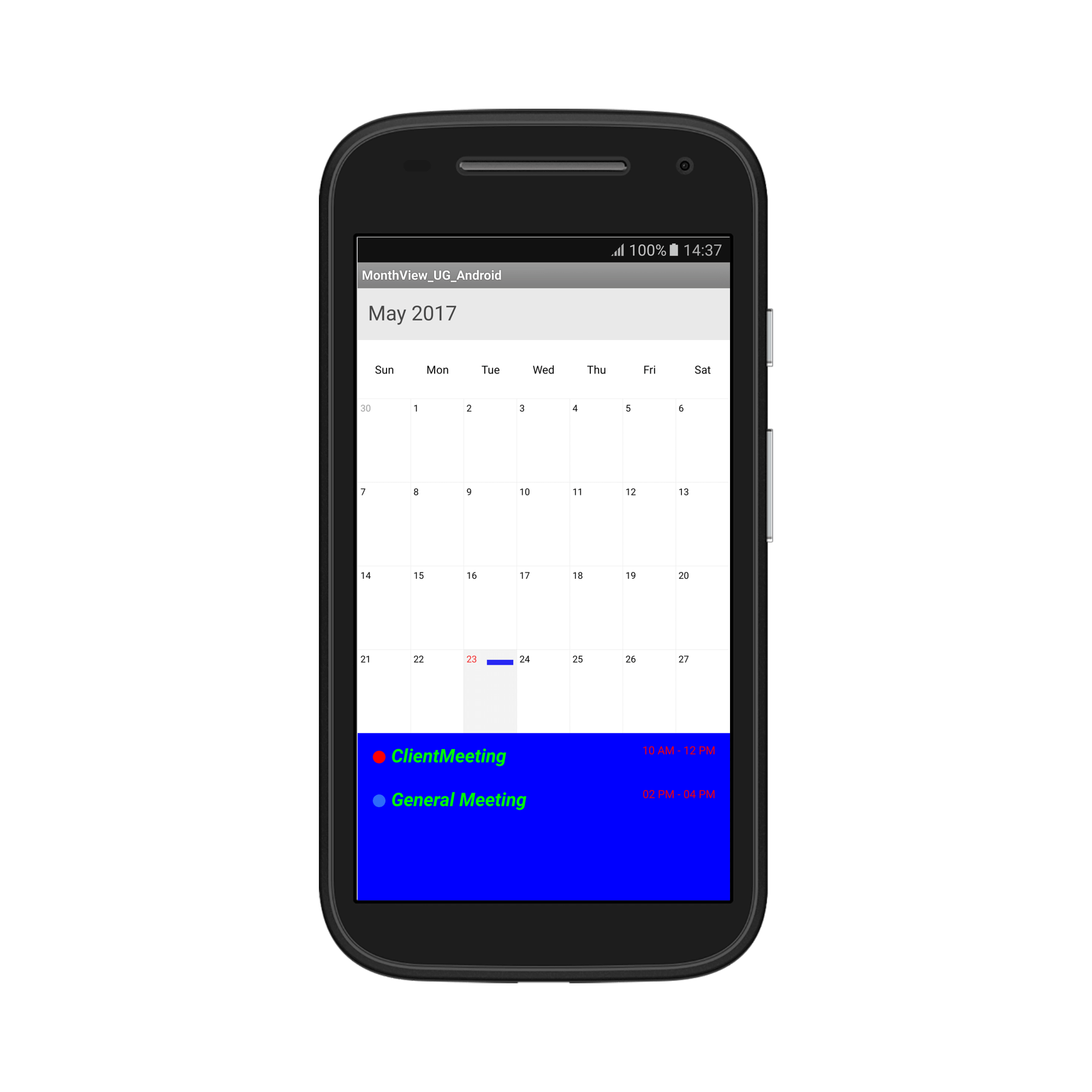Tap the 10 AM - 12 PM time label

pyautogui.click(x=679, y=751)
